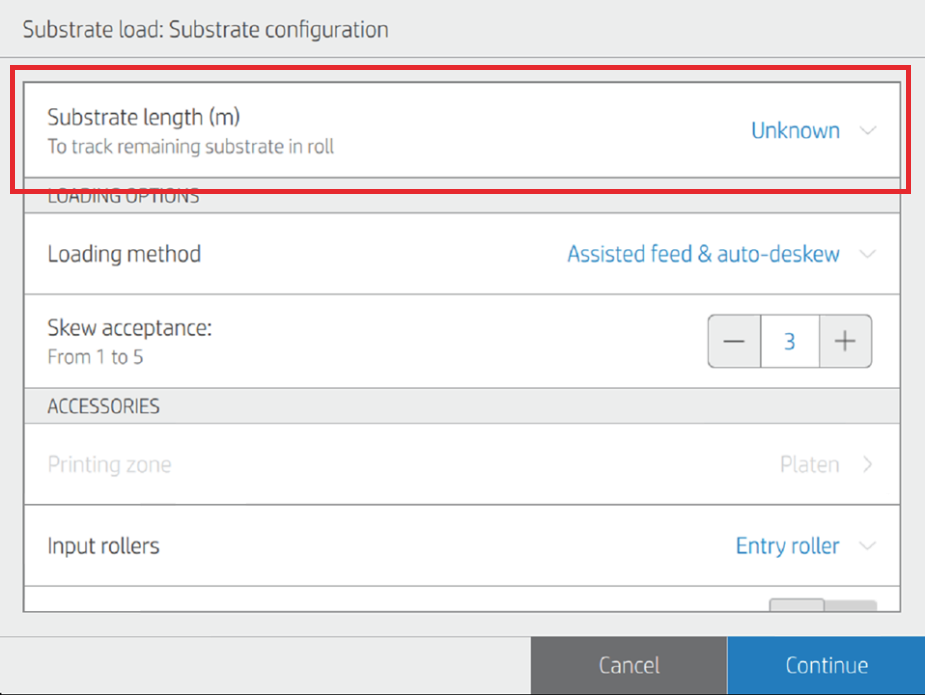Screen dimensions: 925x695
Task: Click the ACCESSORIES section header
Action: (x=103, y=406)
